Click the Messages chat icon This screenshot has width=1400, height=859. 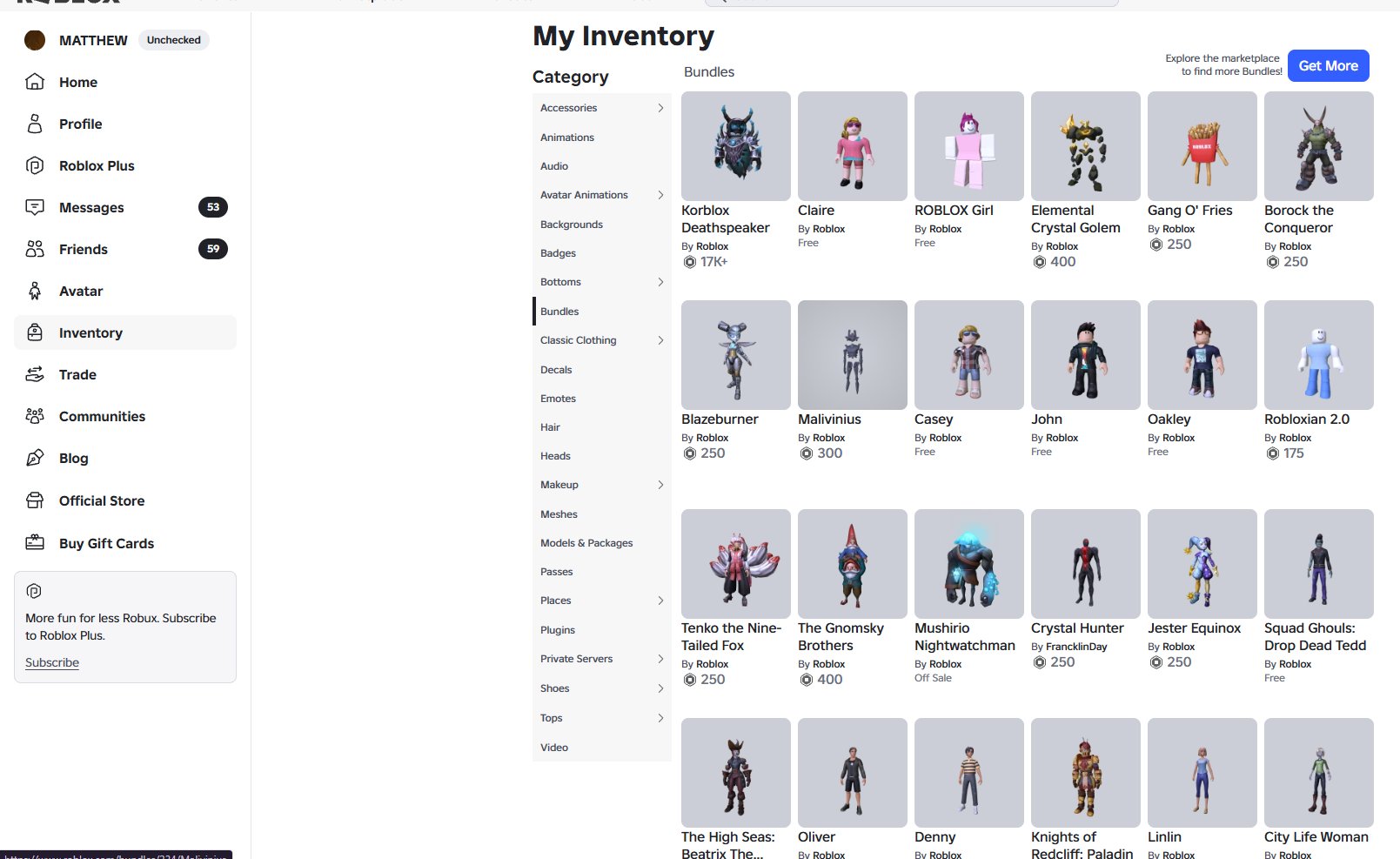[35, 207]
